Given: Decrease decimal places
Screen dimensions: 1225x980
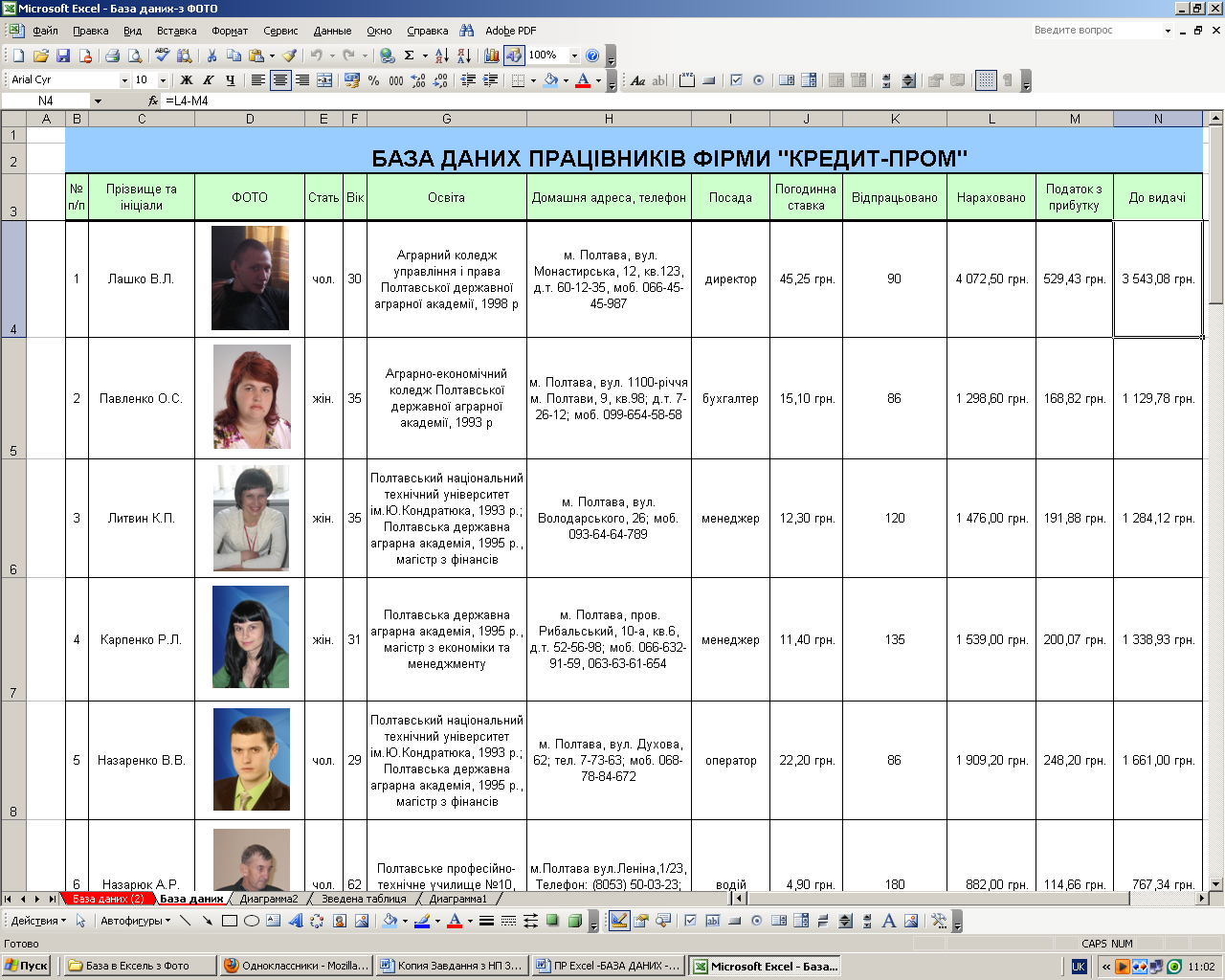Looking at the screenshot, I should pyautogui.click(x=440, y=80).
